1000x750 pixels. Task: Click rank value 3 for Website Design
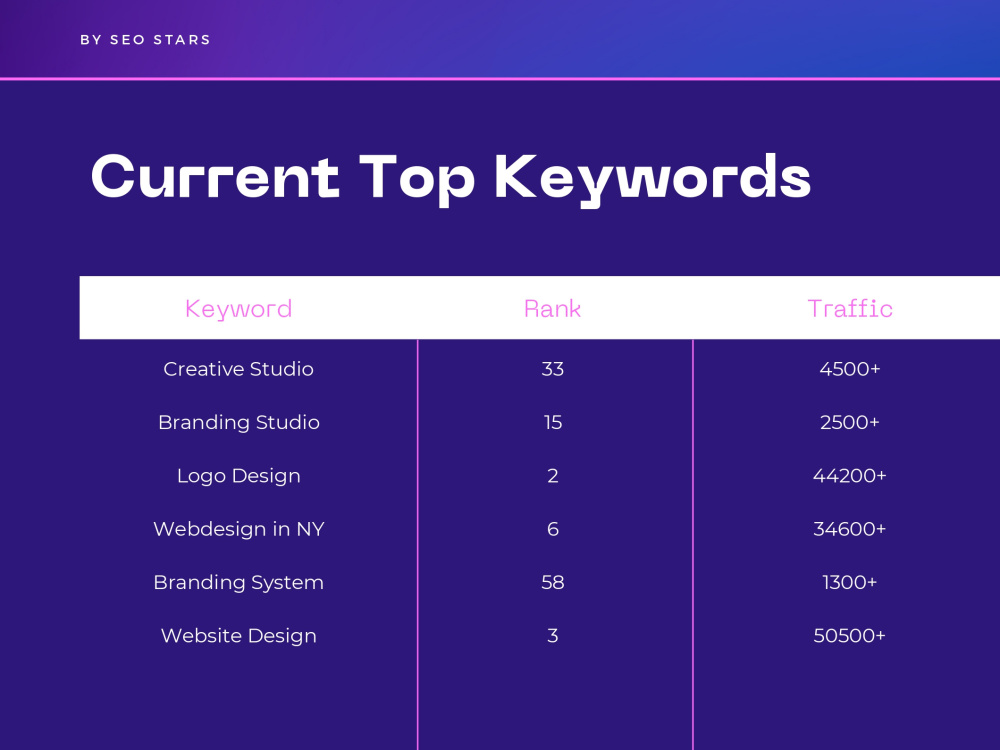552,636
